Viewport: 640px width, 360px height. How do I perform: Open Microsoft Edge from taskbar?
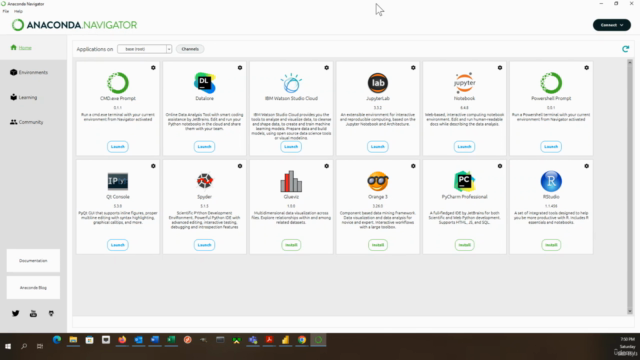click(57, 340)
